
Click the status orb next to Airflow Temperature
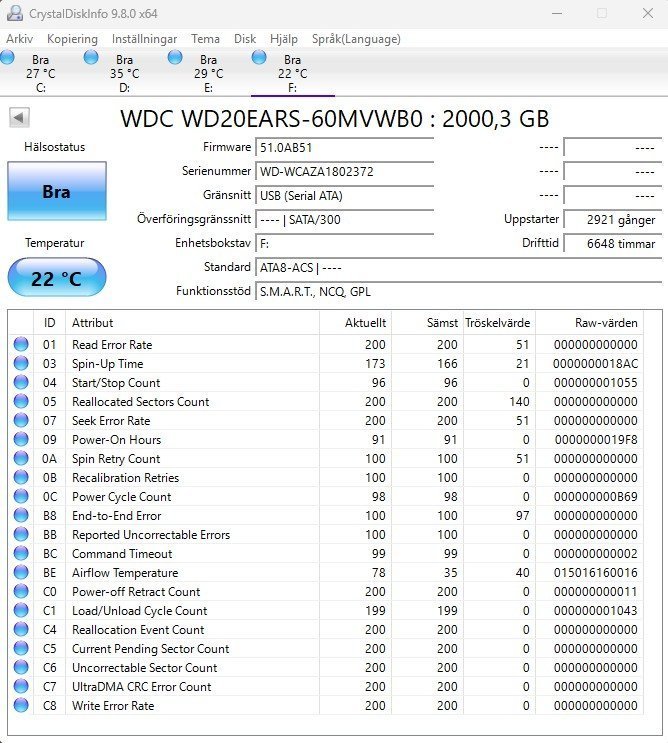click(x=21, y=573)
